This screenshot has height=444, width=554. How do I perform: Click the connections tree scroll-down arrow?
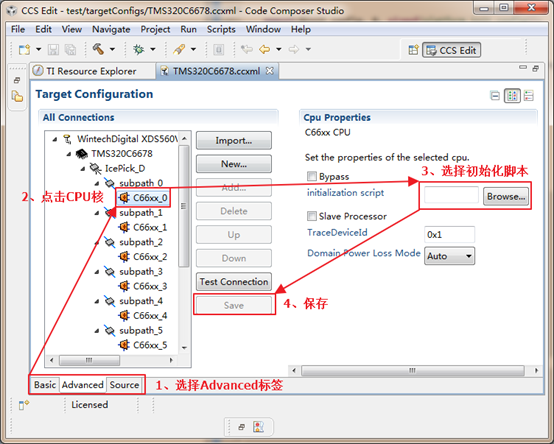(x=184, y=348)
